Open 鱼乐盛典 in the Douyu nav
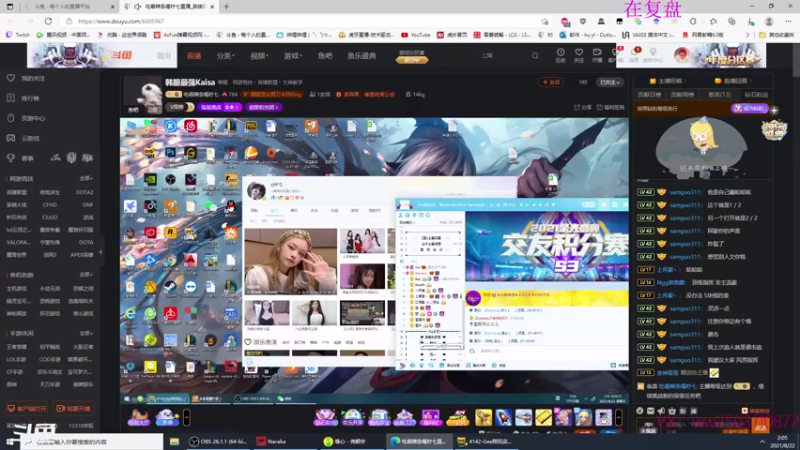Screen dimensions: 800x450 [x=362, y=56]
